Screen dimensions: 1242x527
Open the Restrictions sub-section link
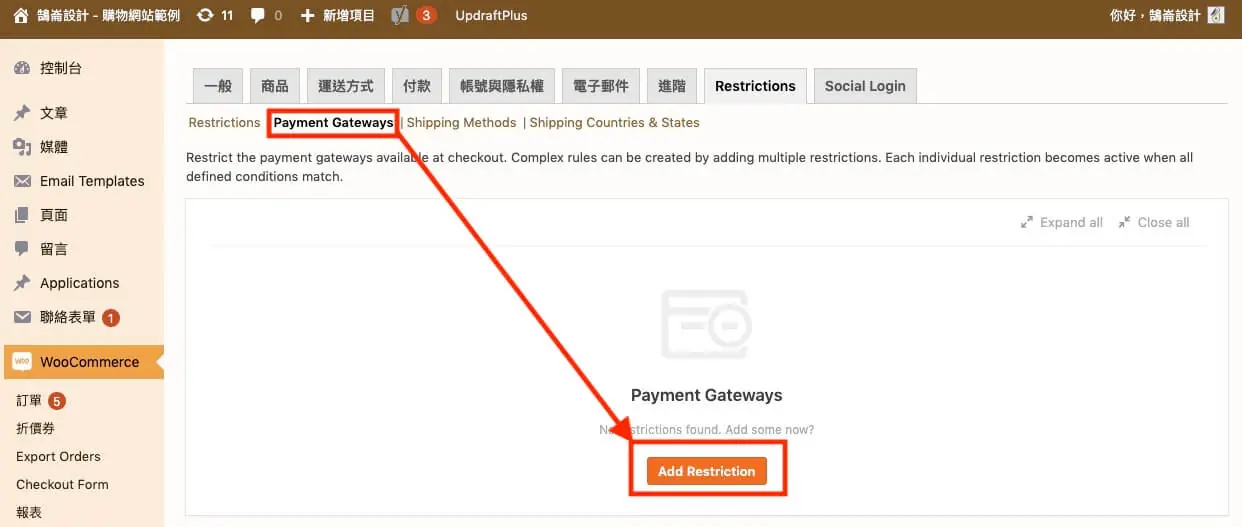click(224, 122)
